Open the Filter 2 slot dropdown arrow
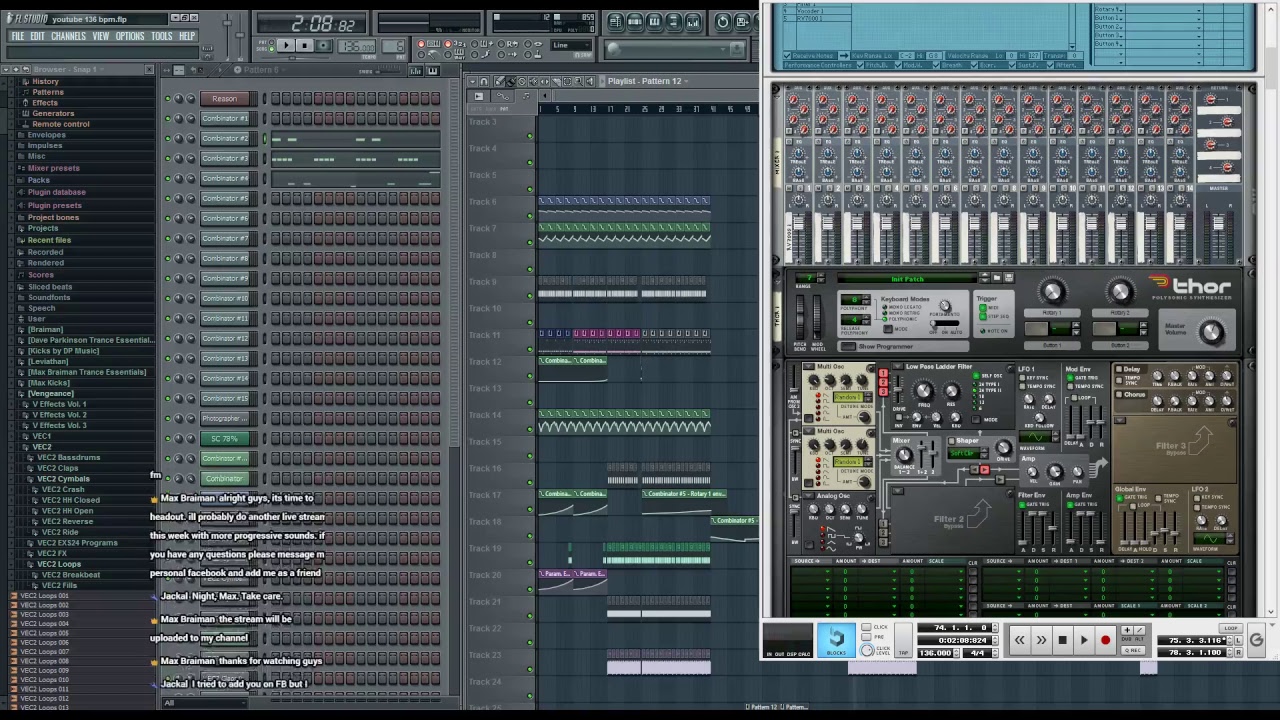This screenshot has height=720, width=1280. click(899, 491)
